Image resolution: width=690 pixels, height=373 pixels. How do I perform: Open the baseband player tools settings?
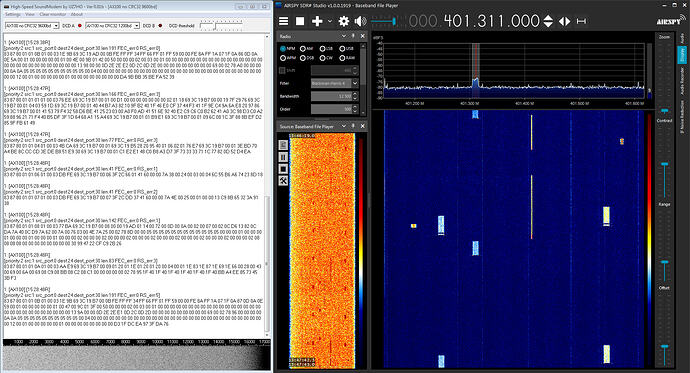(283, 181)
